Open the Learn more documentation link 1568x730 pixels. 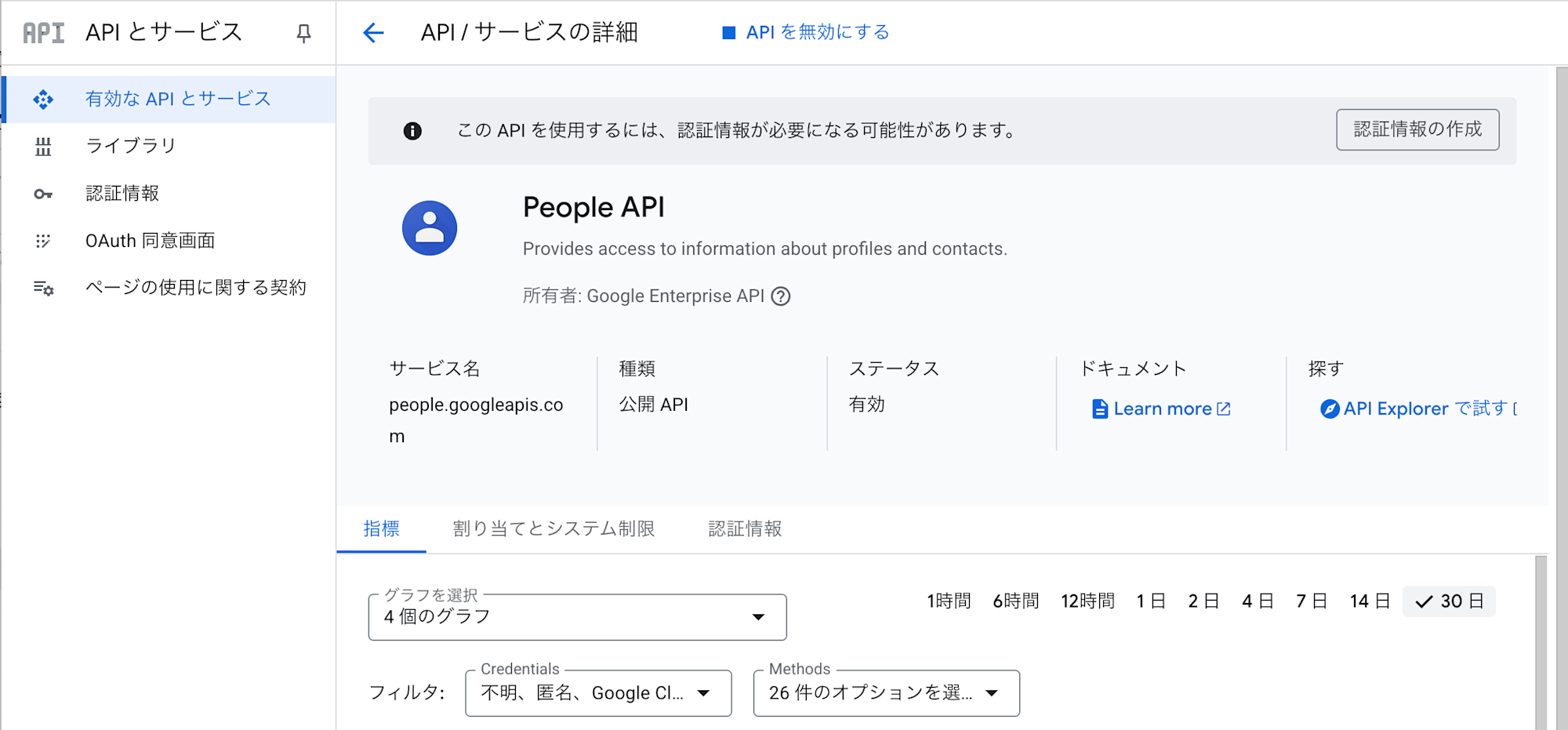point(1161,409)
